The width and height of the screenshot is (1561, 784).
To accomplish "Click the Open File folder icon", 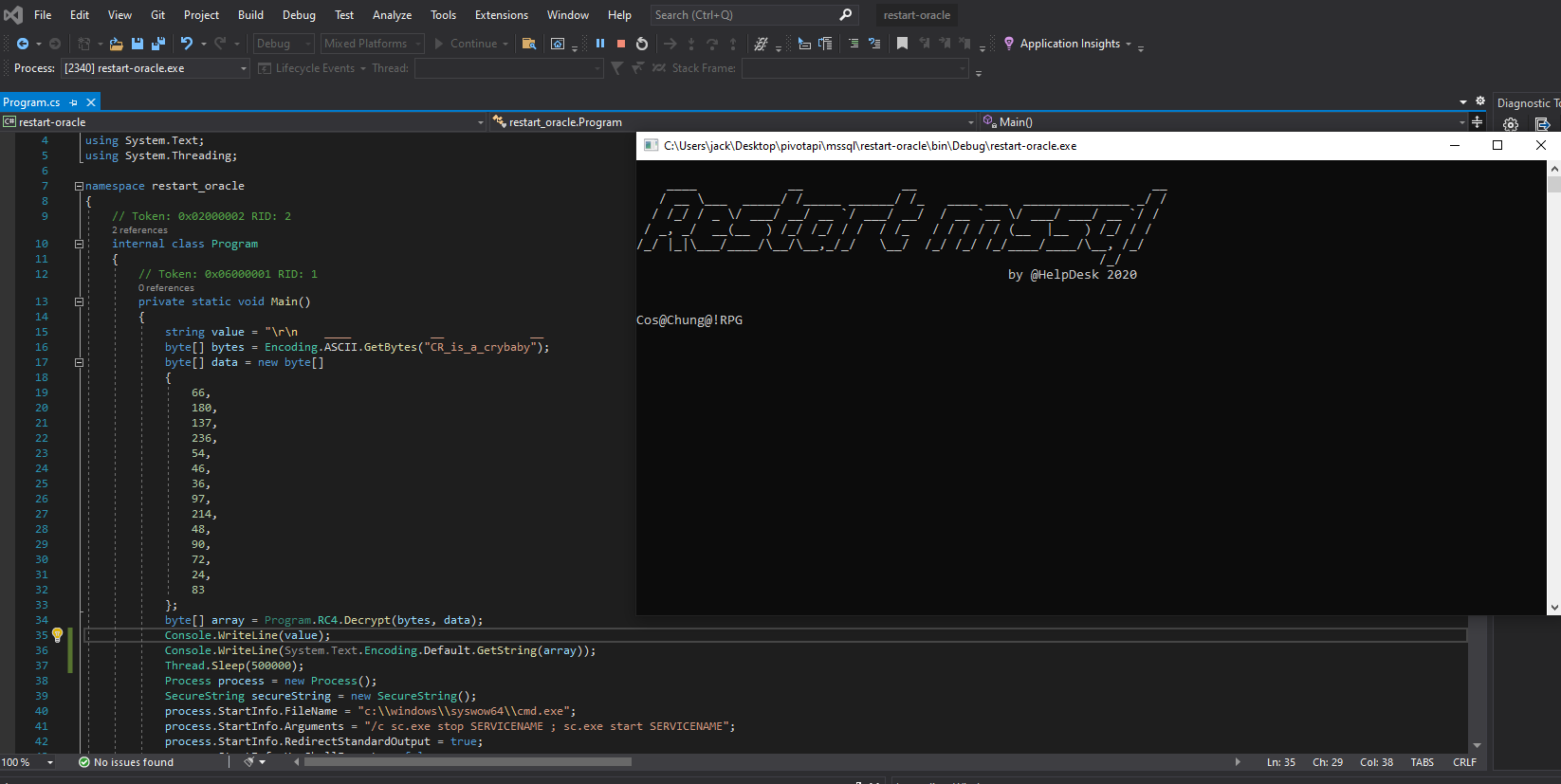I will [116, 44].
